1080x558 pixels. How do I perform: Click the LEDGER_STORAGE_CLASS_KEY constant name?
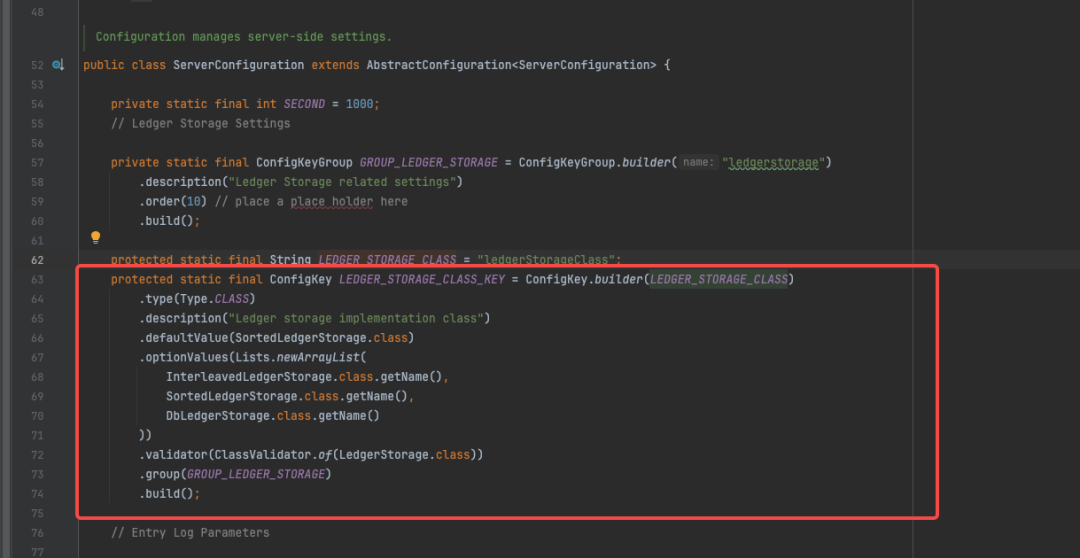point(422,280)
